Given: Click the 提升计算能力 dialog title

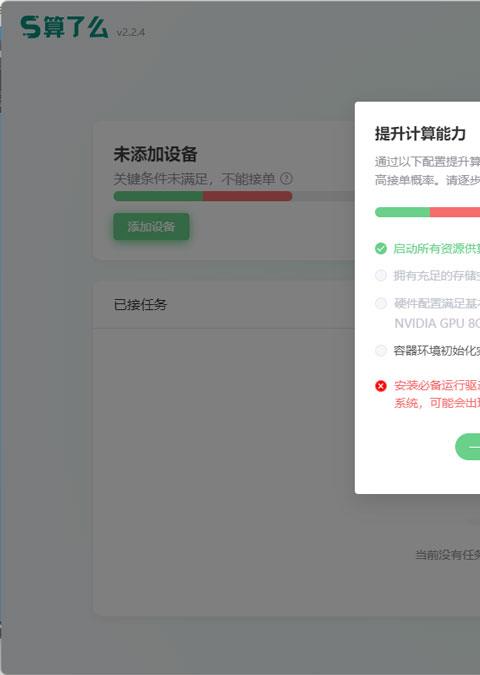Looking at the screenshot, I should [x=420, y=133].
